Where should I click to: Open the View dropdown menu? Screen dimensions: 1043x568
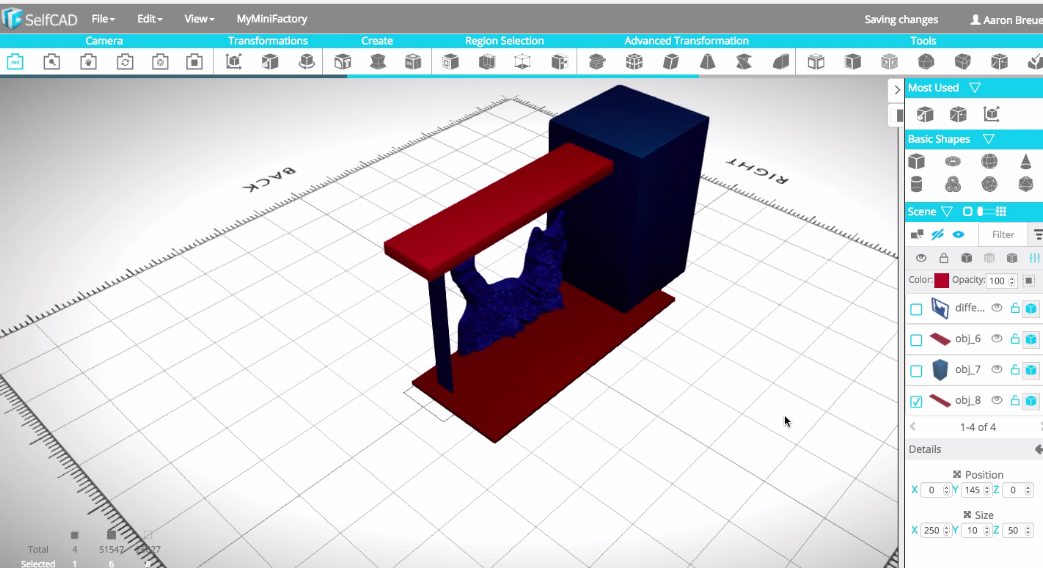click(x=199, y=19)
